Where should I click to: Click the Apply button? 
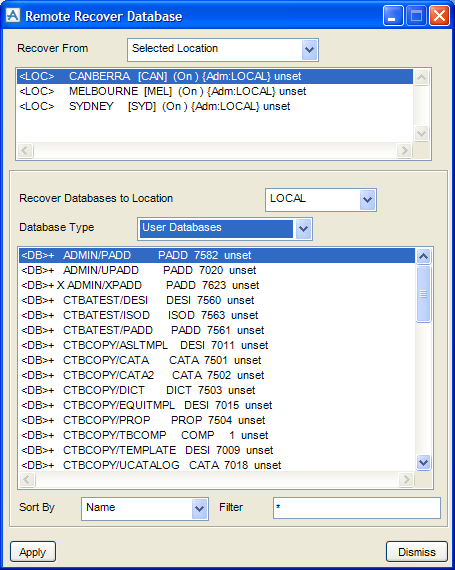33,552
